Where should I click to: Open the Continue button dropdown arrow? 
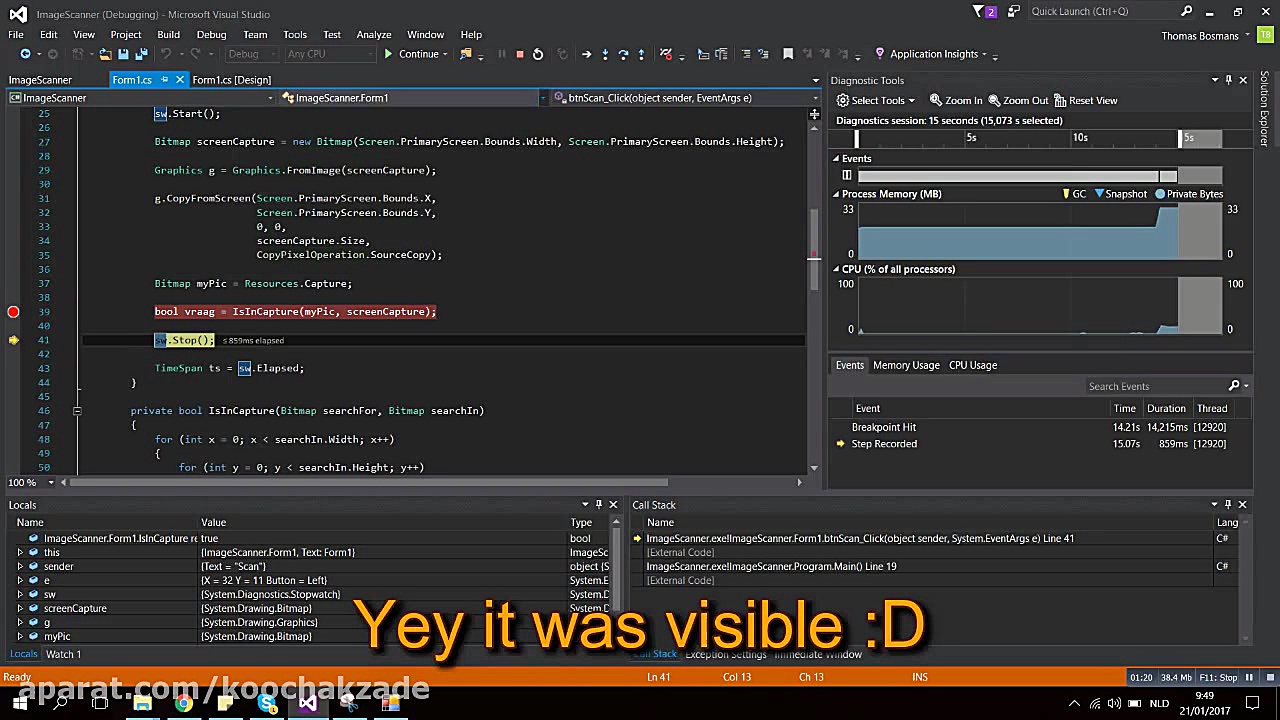[445, 54]
